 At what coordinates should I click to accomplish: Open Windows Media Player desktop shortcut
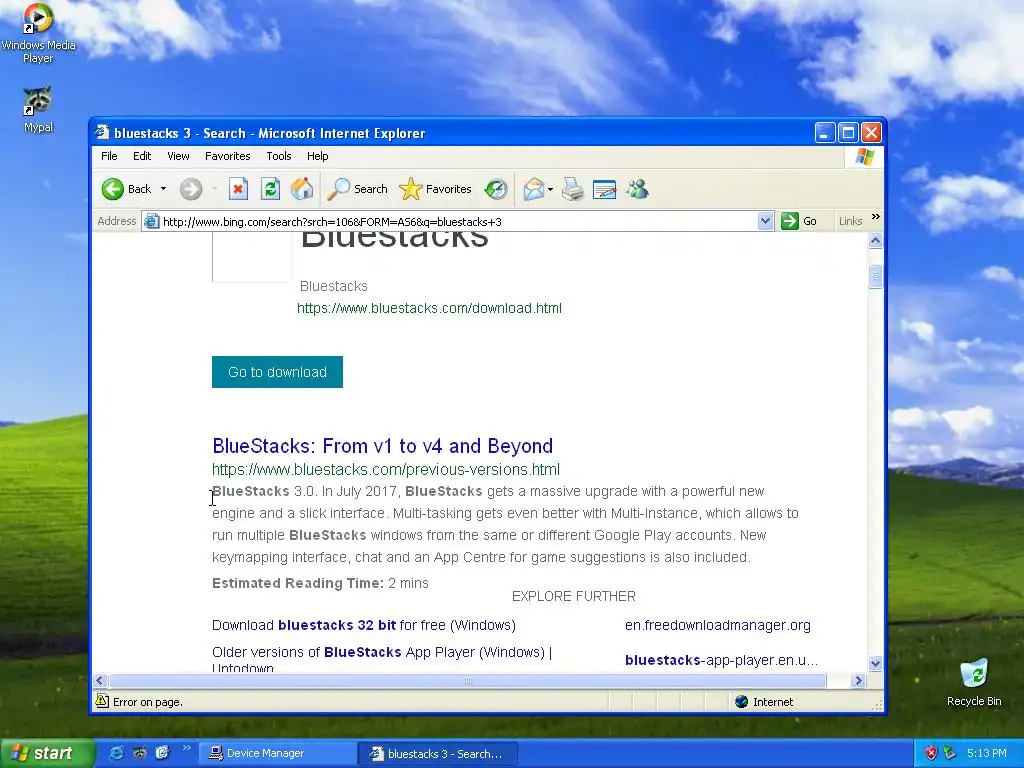coord(38,33)
